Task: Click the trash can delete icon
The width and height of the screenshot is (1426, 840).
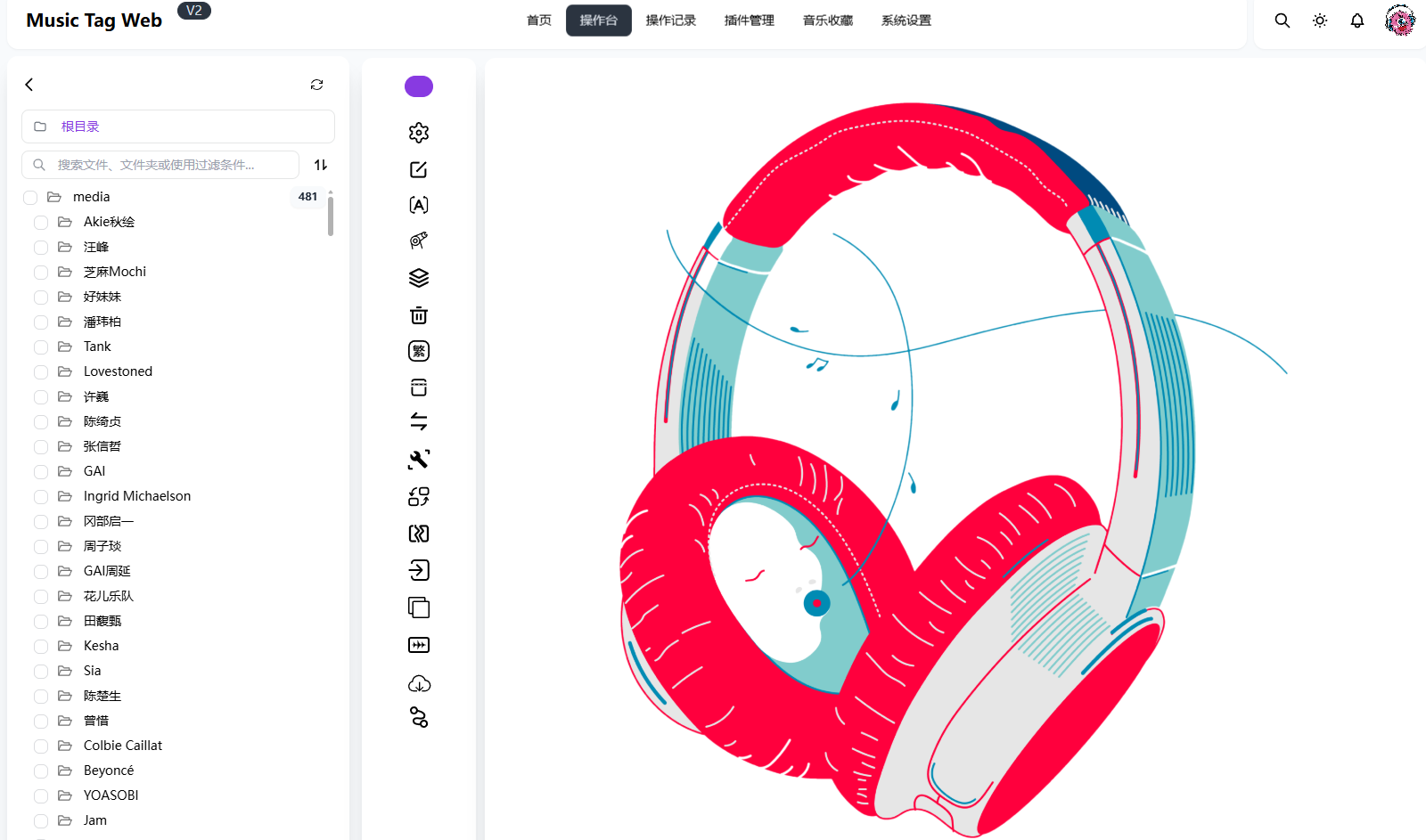Action: [x=419, y=315]
